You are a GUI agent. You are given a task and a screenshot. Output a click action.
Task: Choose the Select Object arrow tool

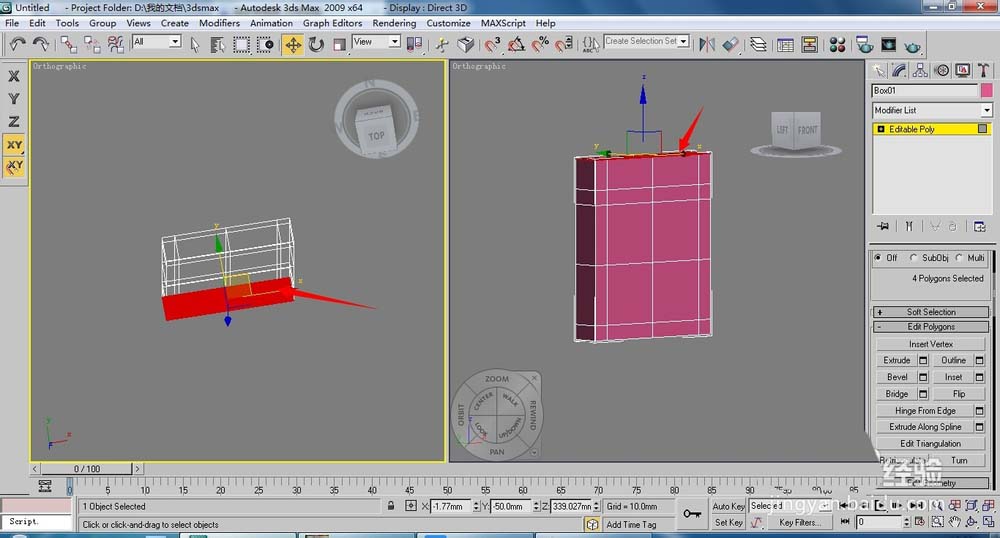coord(195,44)
